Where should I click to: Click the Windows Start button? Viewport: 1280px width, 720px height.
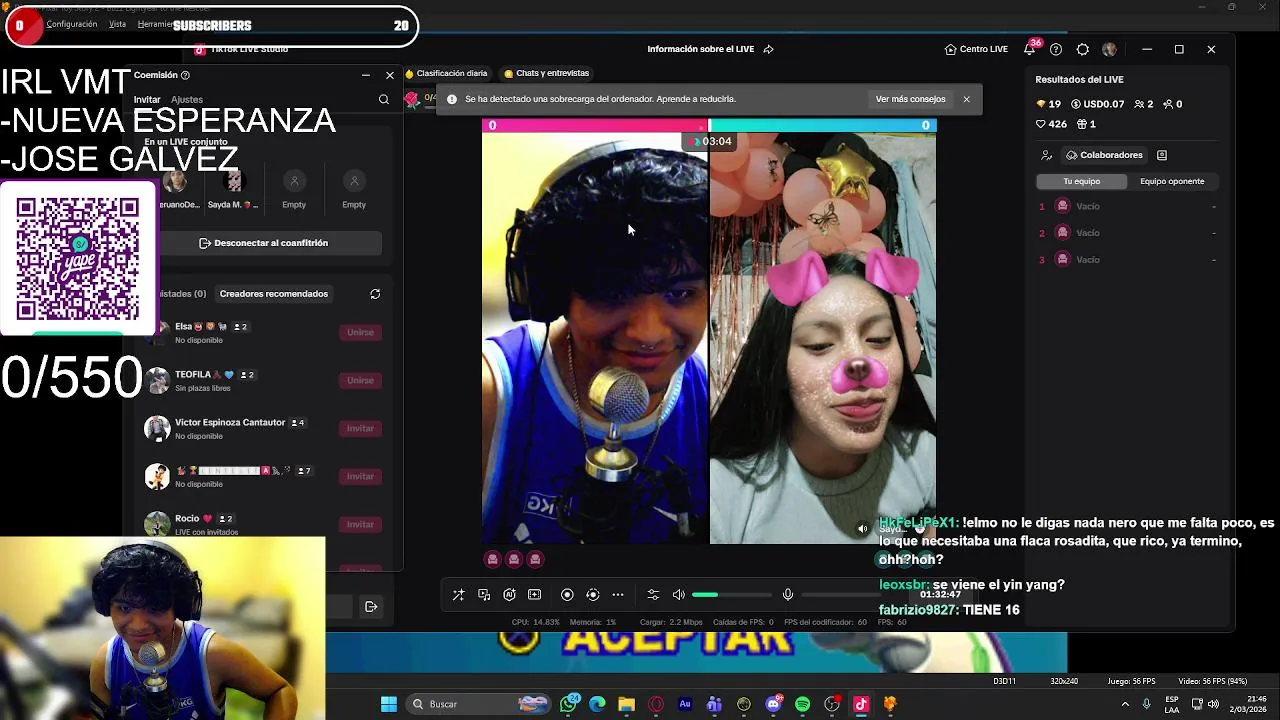point(389,704)
